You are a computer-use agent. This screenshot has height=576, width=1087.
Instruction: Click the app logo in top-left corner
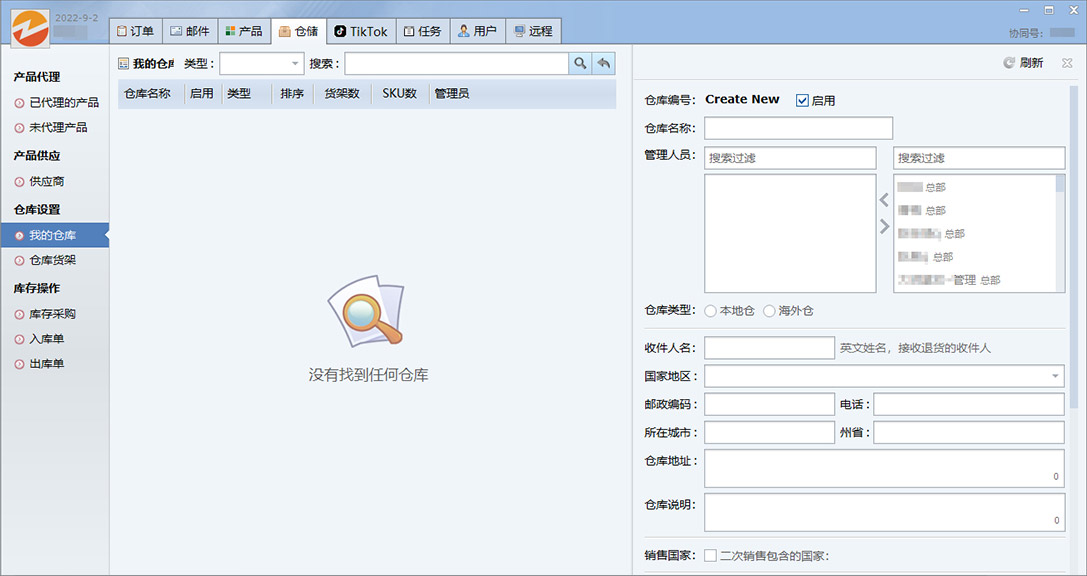coord(30,28)
